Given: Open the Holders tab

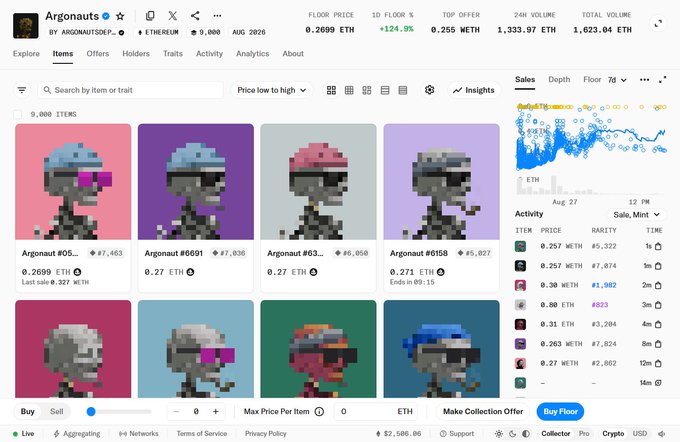Looking at the screenshot, I should click(136, 54).
